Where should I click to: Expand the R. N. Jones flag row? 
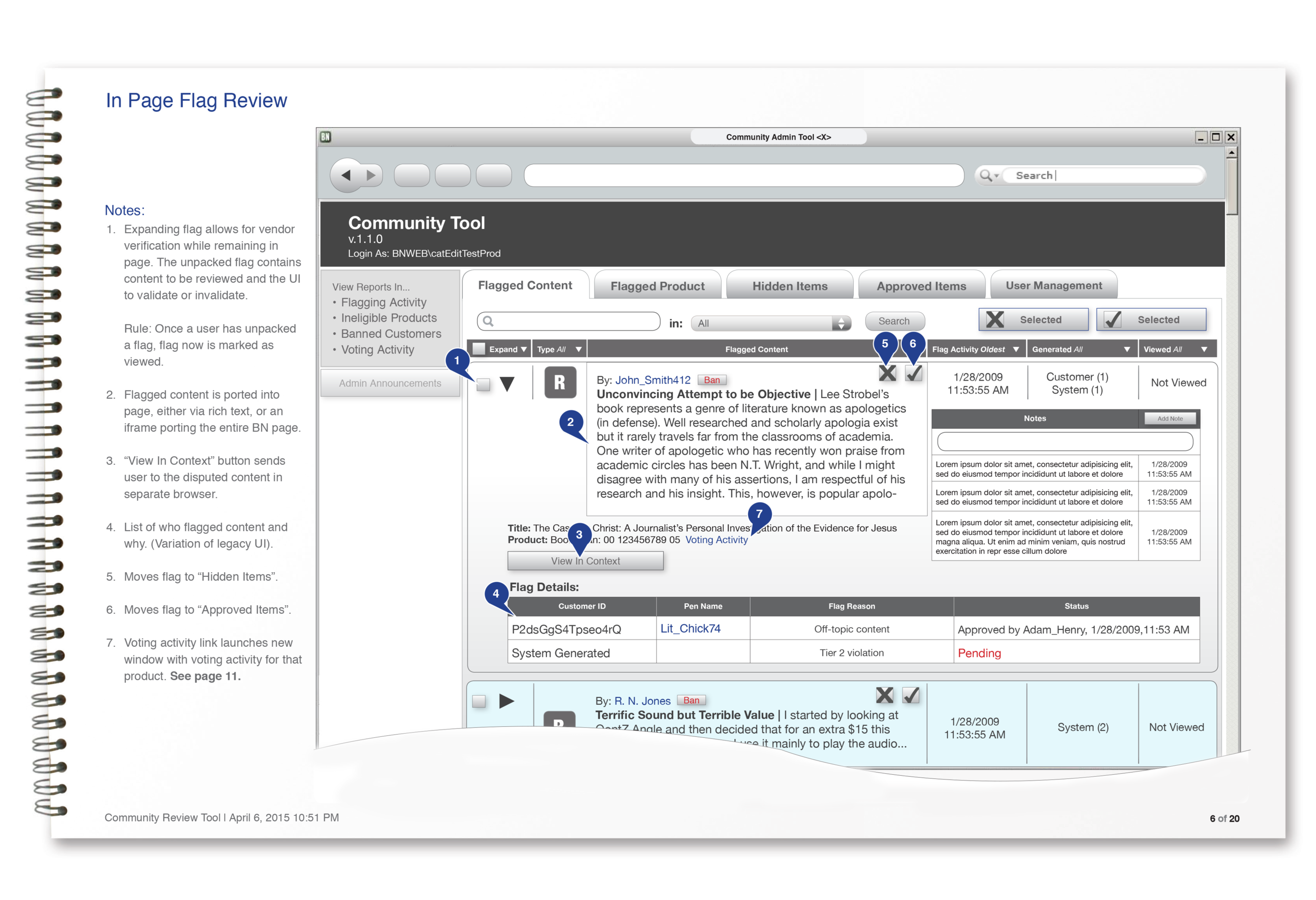(507, 702)
